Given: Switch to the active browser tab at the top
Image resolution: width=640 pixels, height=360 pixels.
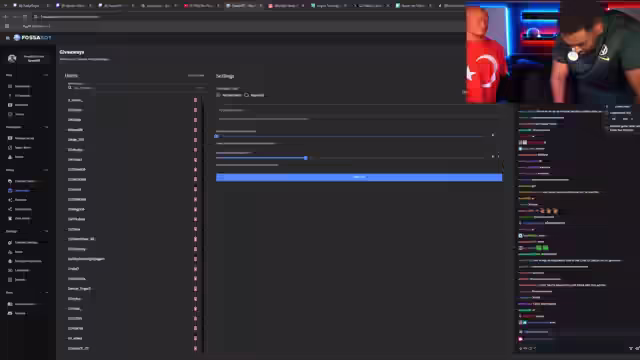Looking at the screenshot, I should (x=244, y=6).
